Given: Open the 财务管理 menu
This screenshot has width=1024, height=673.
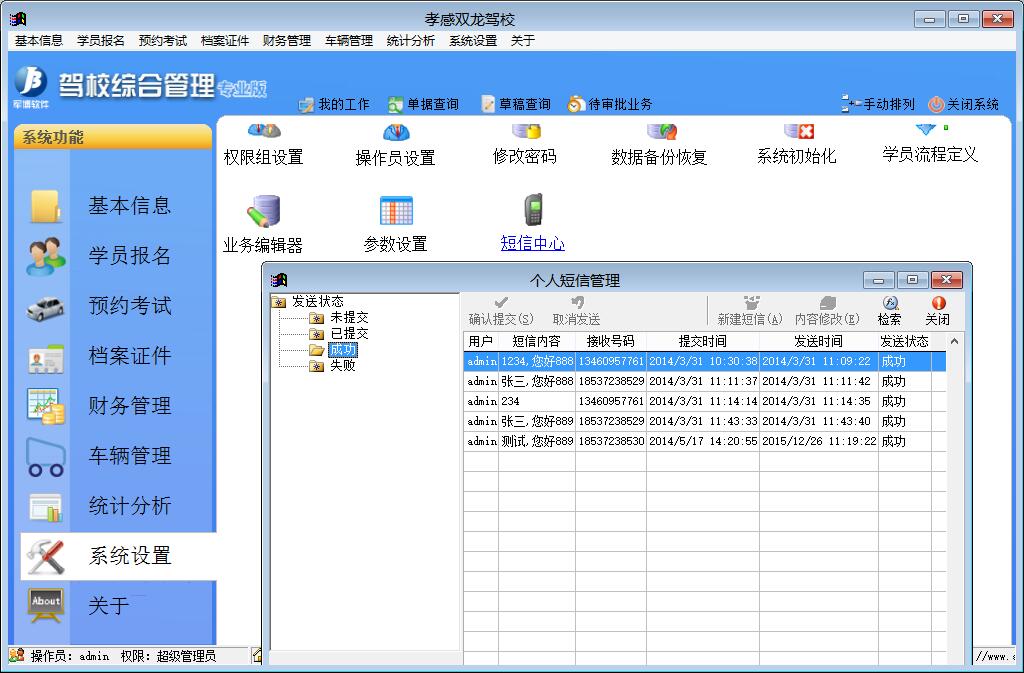Looking at the screenshot, I should coord(286,41).
